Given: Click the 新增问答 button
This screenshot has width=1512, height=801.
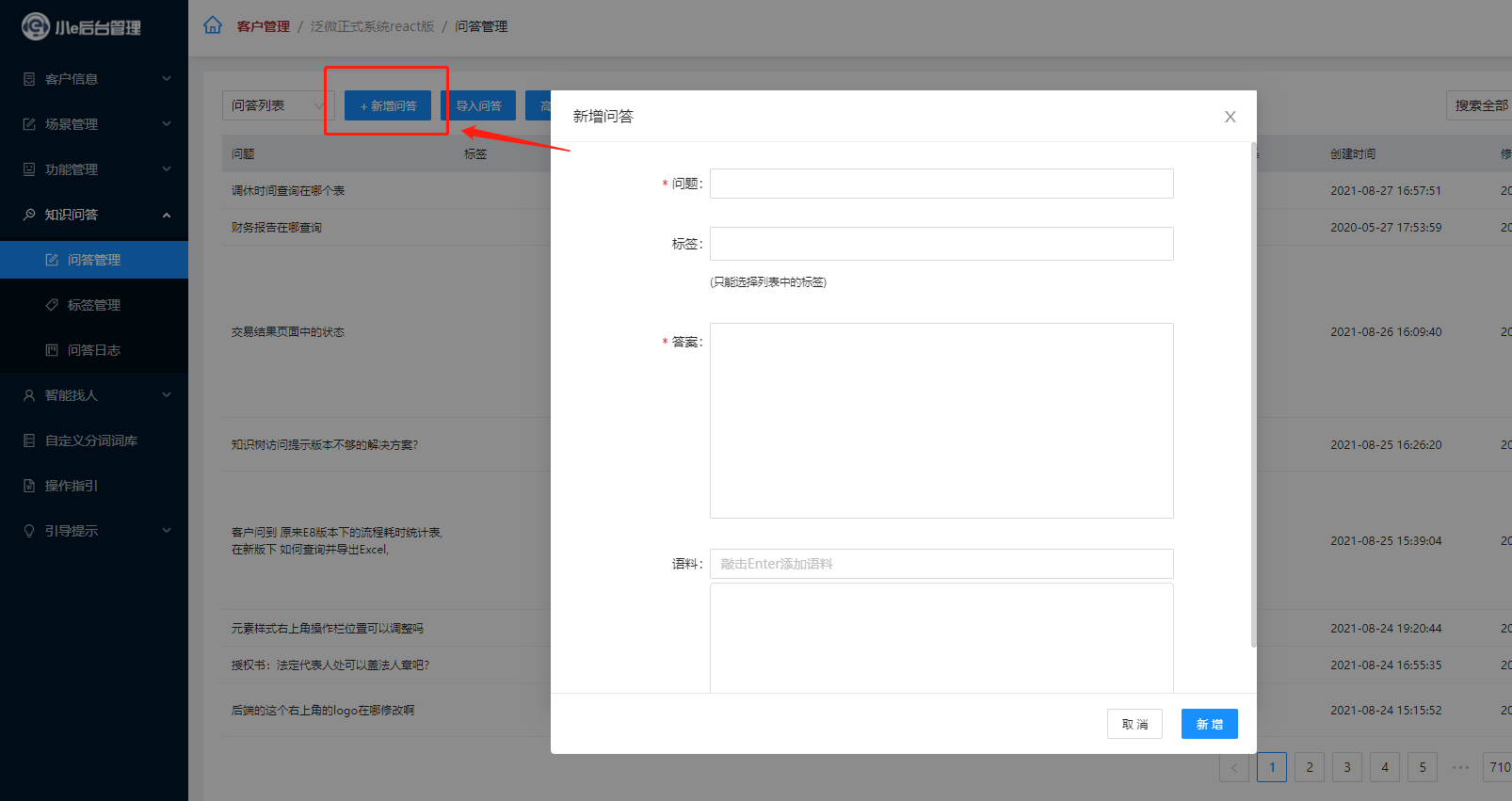Looking at the screenshot, I should [x=388, y=105].
